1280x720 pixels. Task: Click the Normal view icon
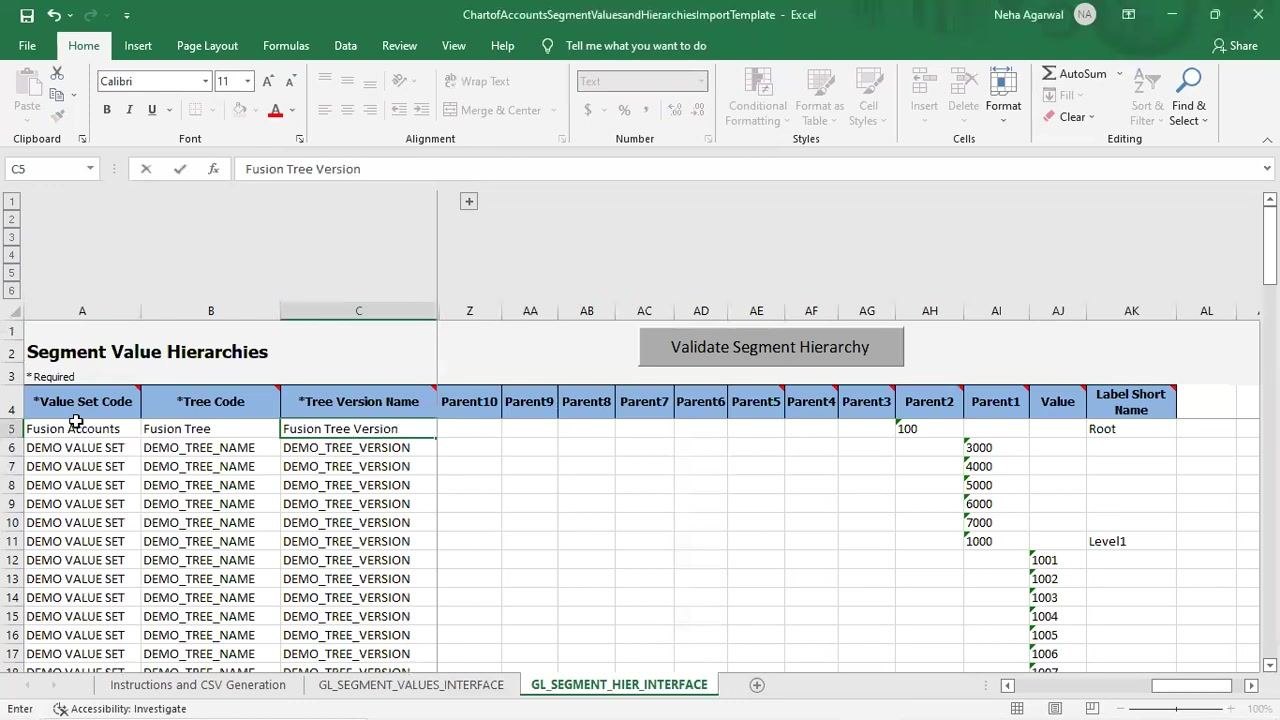(1017, 709)
